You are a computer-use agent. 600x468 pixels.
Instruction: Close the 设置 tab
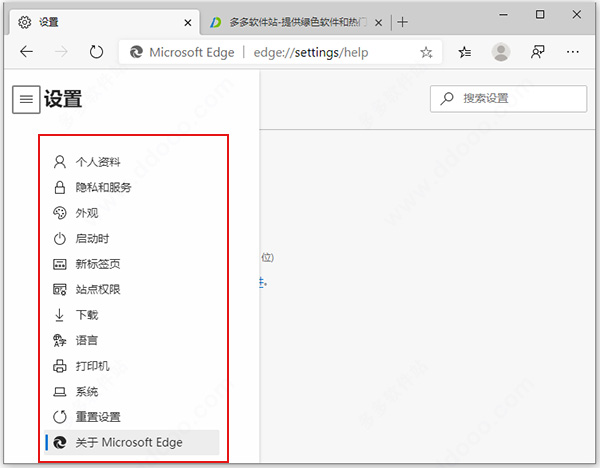click(x=188, y=23)
